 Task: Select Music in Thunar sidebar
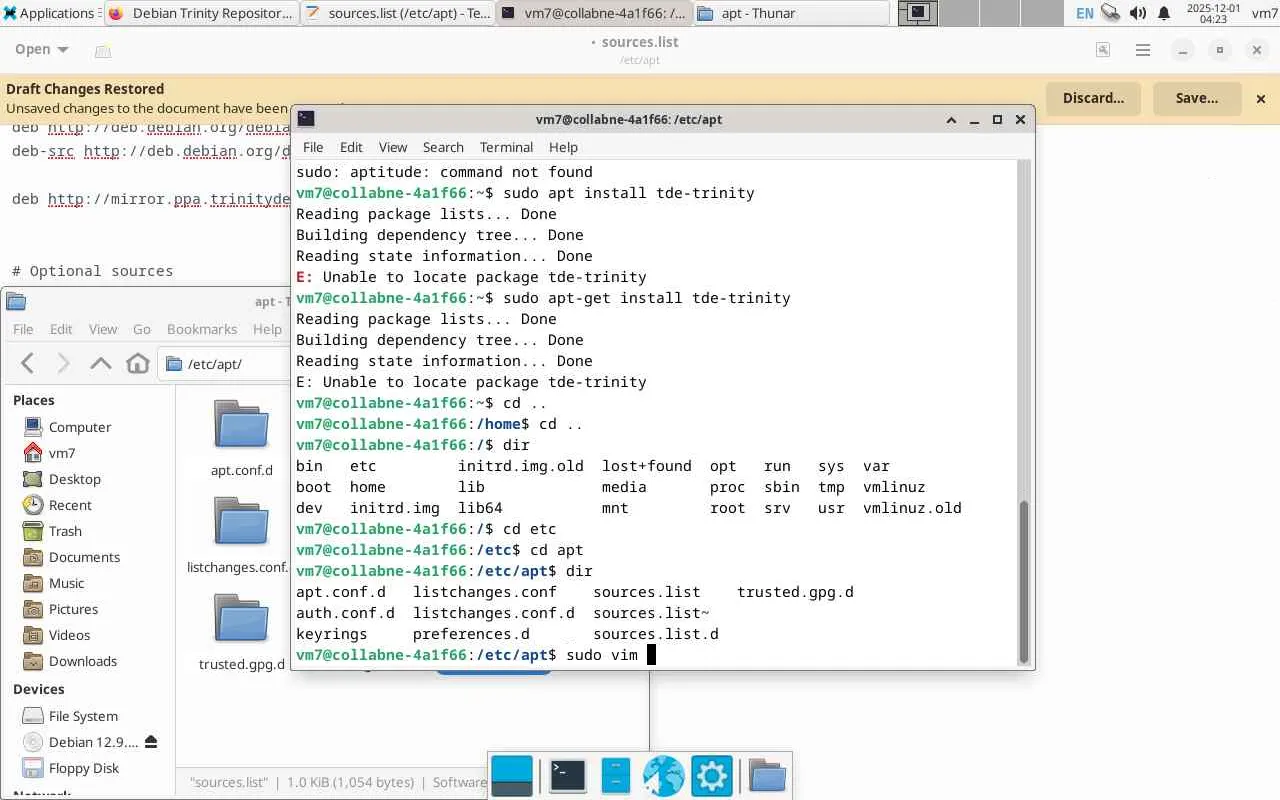tap(67, 583)
